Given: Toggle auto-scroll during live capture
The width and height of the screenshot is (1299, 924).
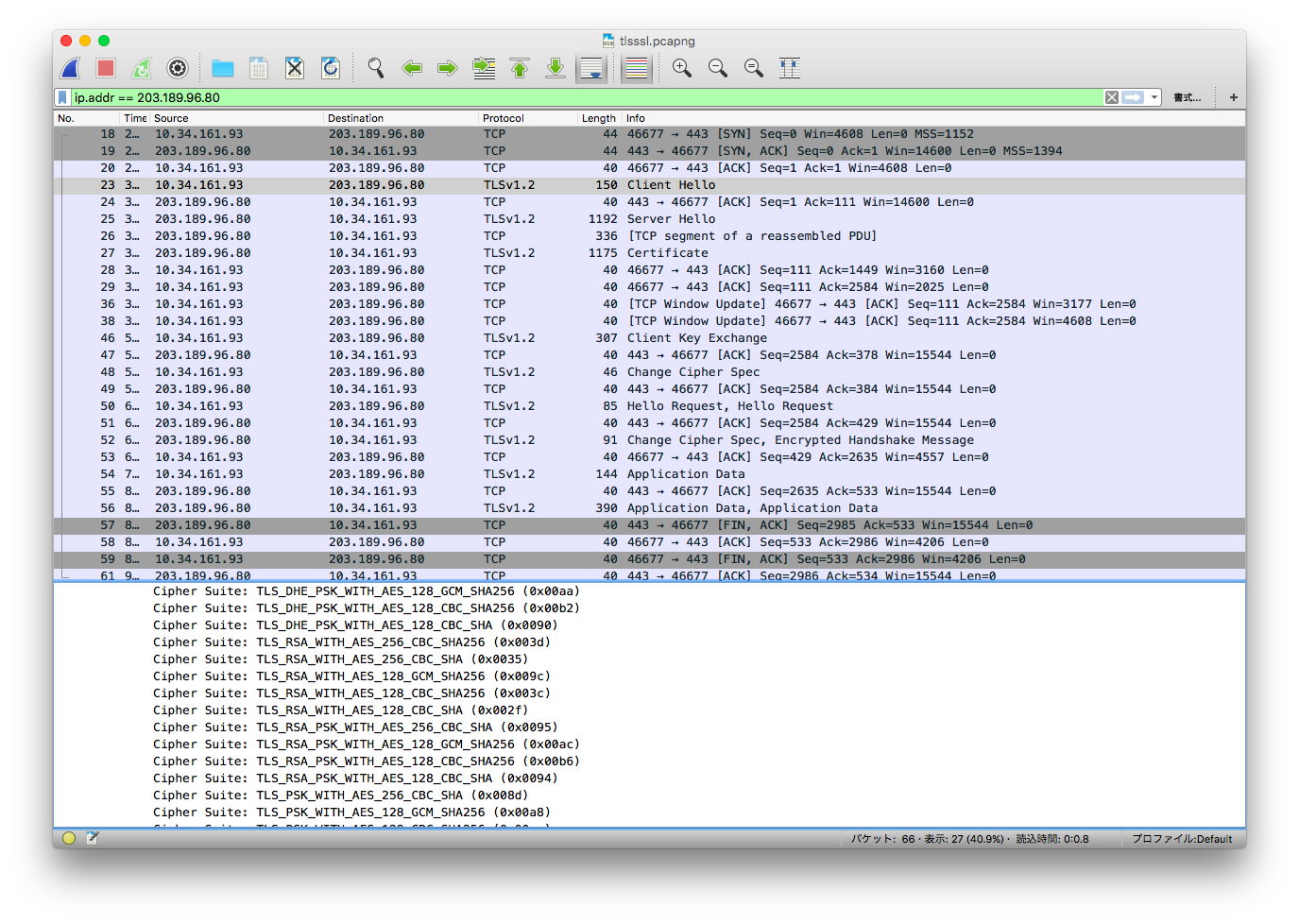Looking at the screenshot, I should (591, 68).
